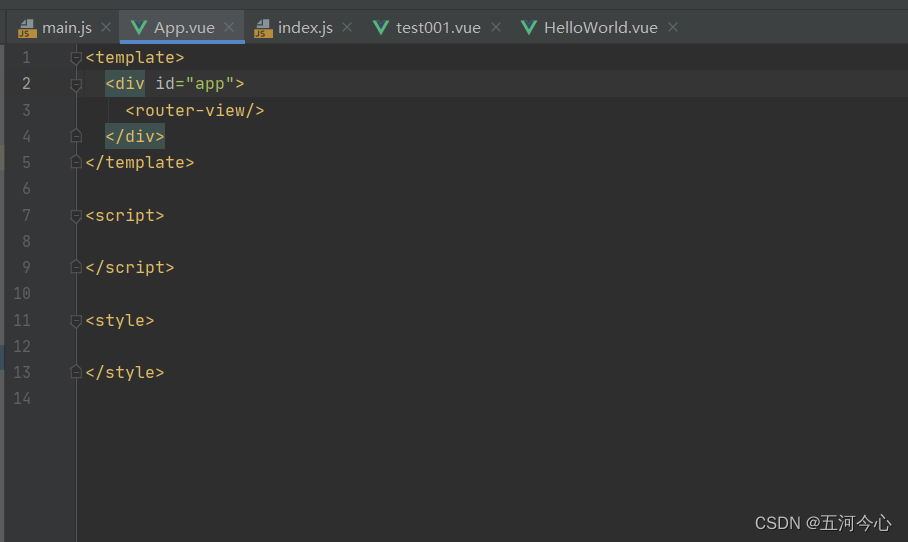Collapse the script block on line 7

(x=76, y=216)
